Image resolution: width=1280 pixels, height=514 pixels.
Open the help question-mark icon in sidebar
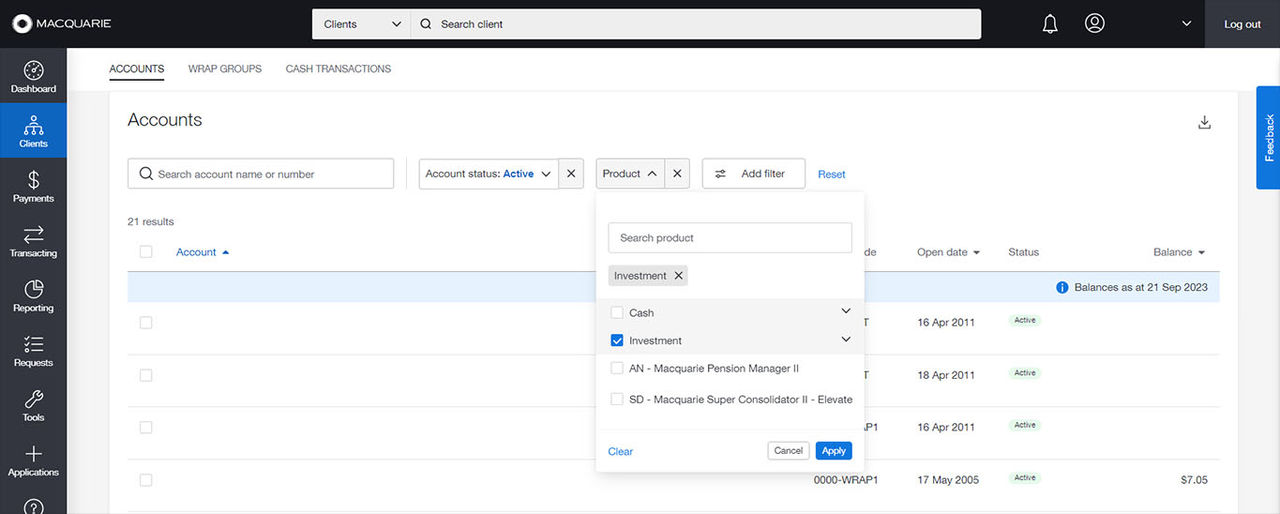click(33, 507)
